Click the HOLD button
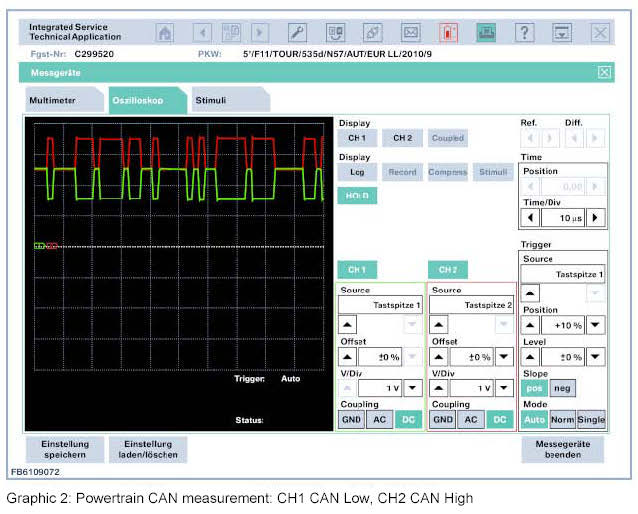 point(357,197)
